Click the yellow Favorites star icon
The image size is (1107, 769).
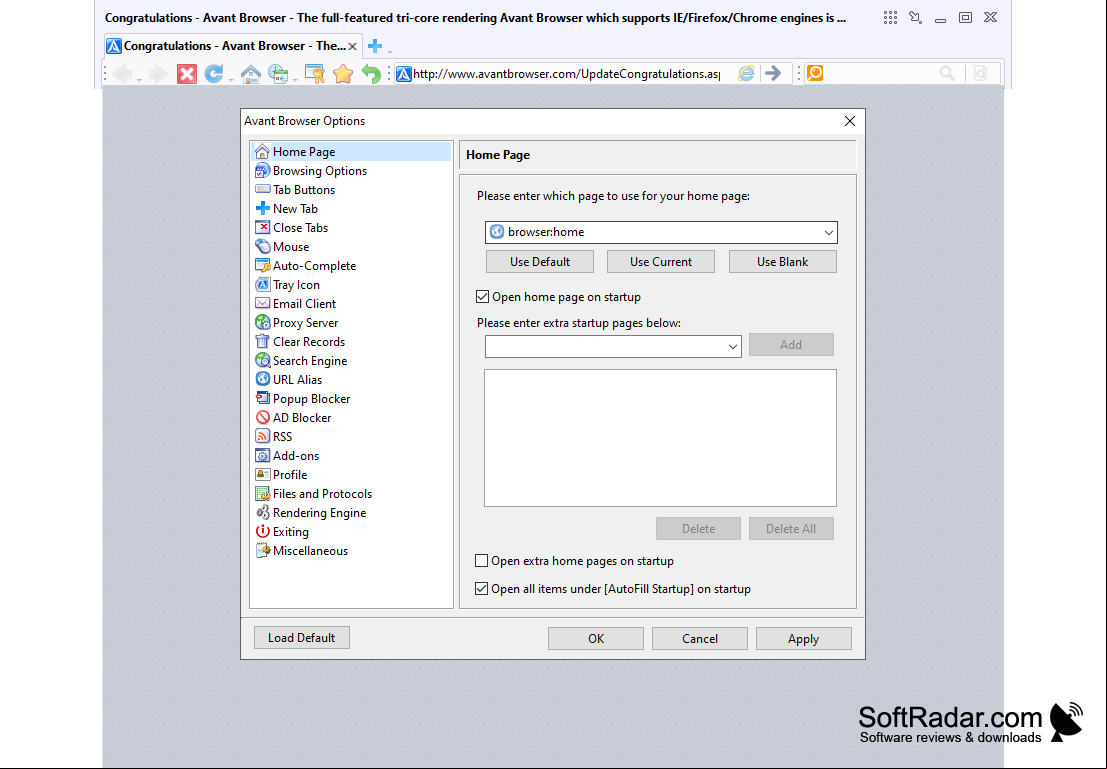click(343, 73)
